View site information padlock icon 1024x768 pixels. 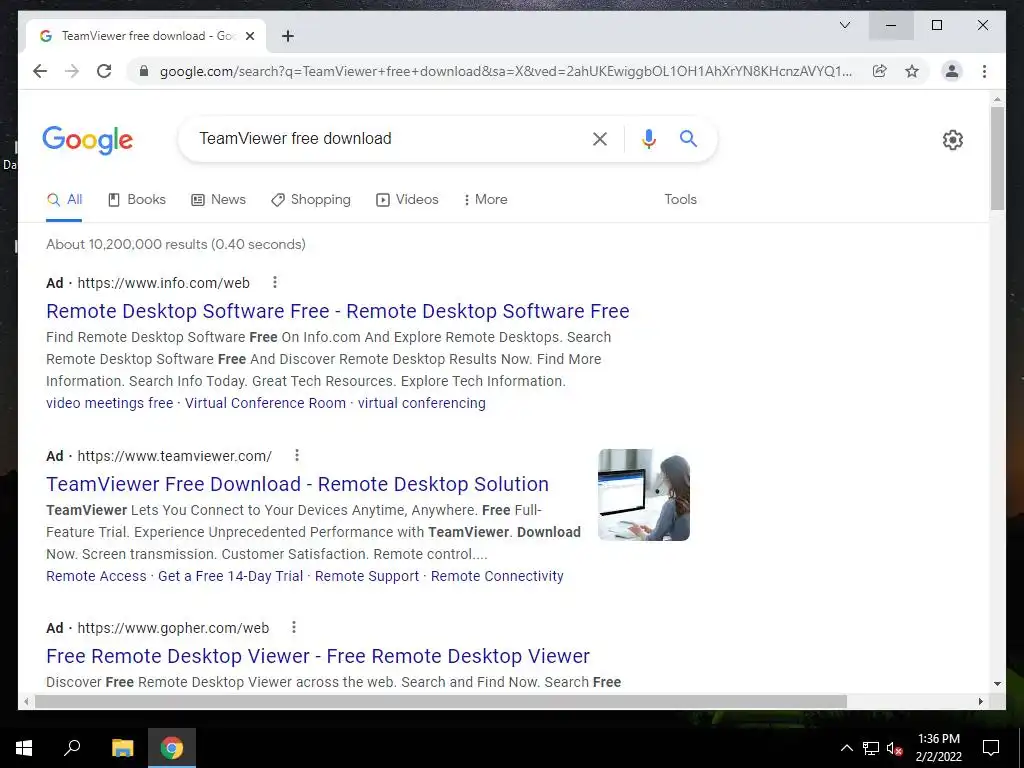click(144, 71)
